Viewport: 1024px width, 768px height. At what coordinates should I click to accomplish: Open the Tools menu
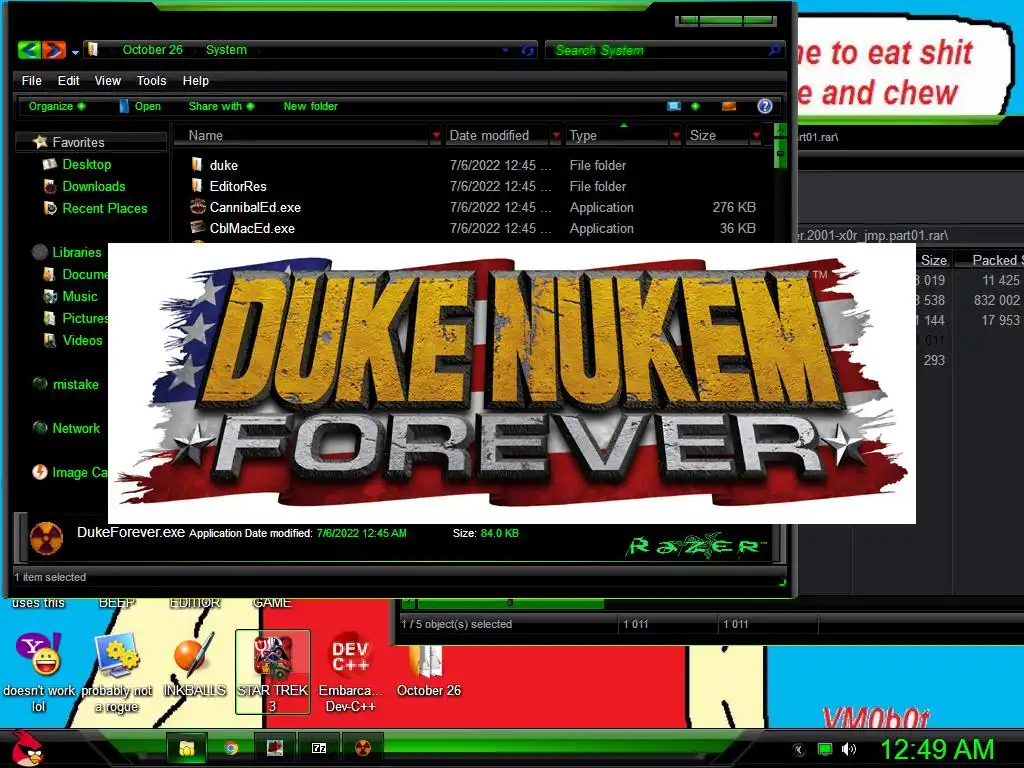tap(151, 80)
